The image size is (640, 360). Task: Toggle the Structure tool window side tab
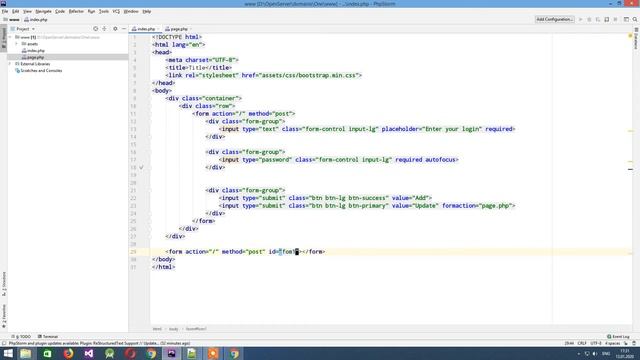click(4, 284)
